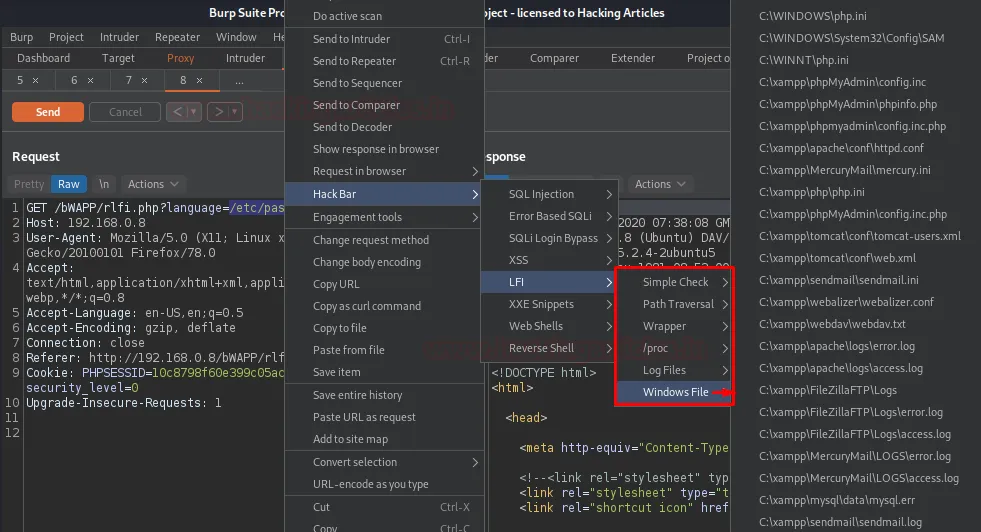Pick C:\xampp\mysql\data\mysql.err payload
The width and height of the screenshot is (981, 532).
[x=837, y=500]
